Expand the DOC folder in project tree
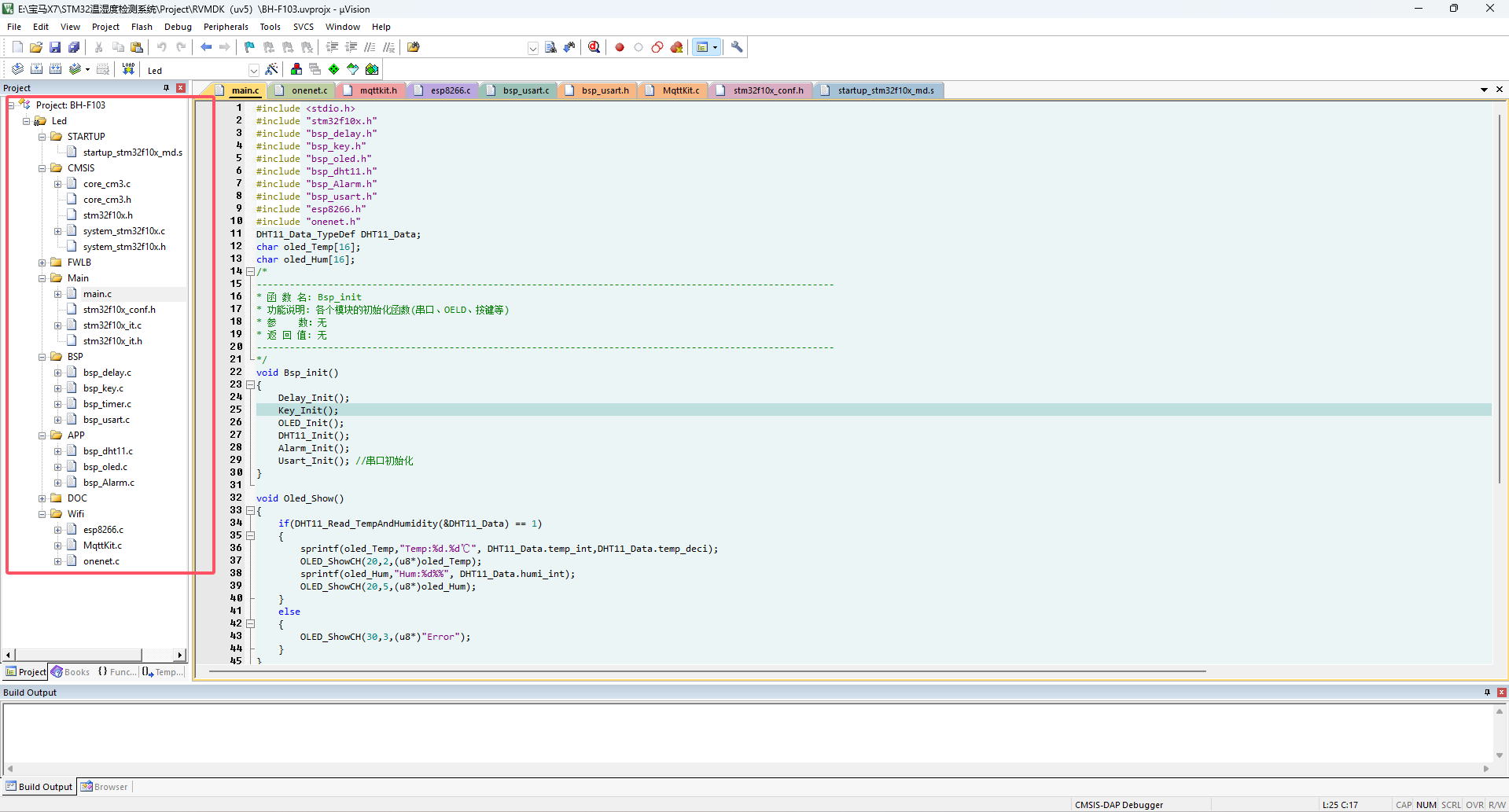 (x=42, y=498)
